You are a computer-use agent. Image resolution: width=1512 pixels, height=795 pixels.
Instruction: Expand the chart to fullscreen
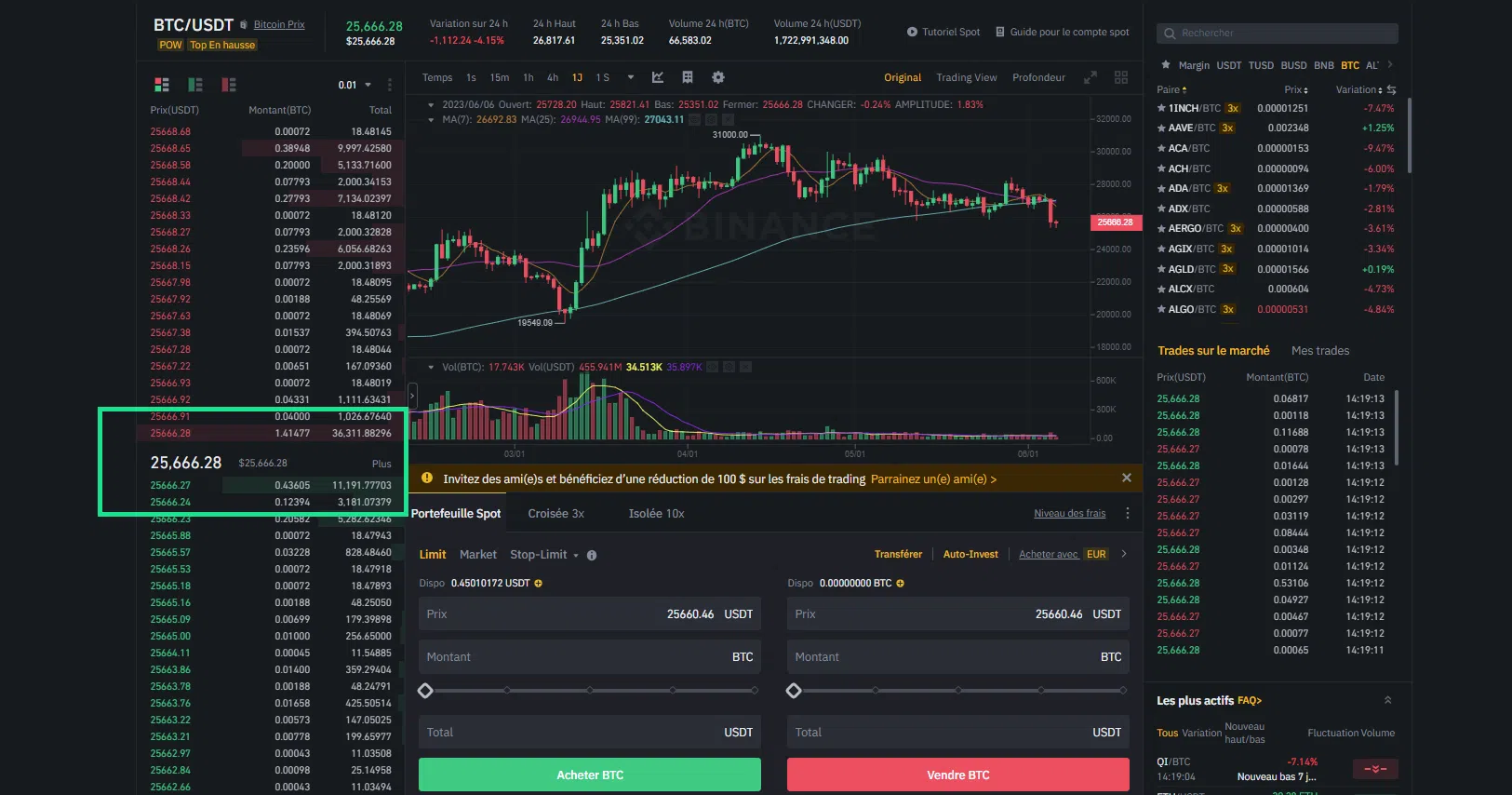tap(1091, 77)
